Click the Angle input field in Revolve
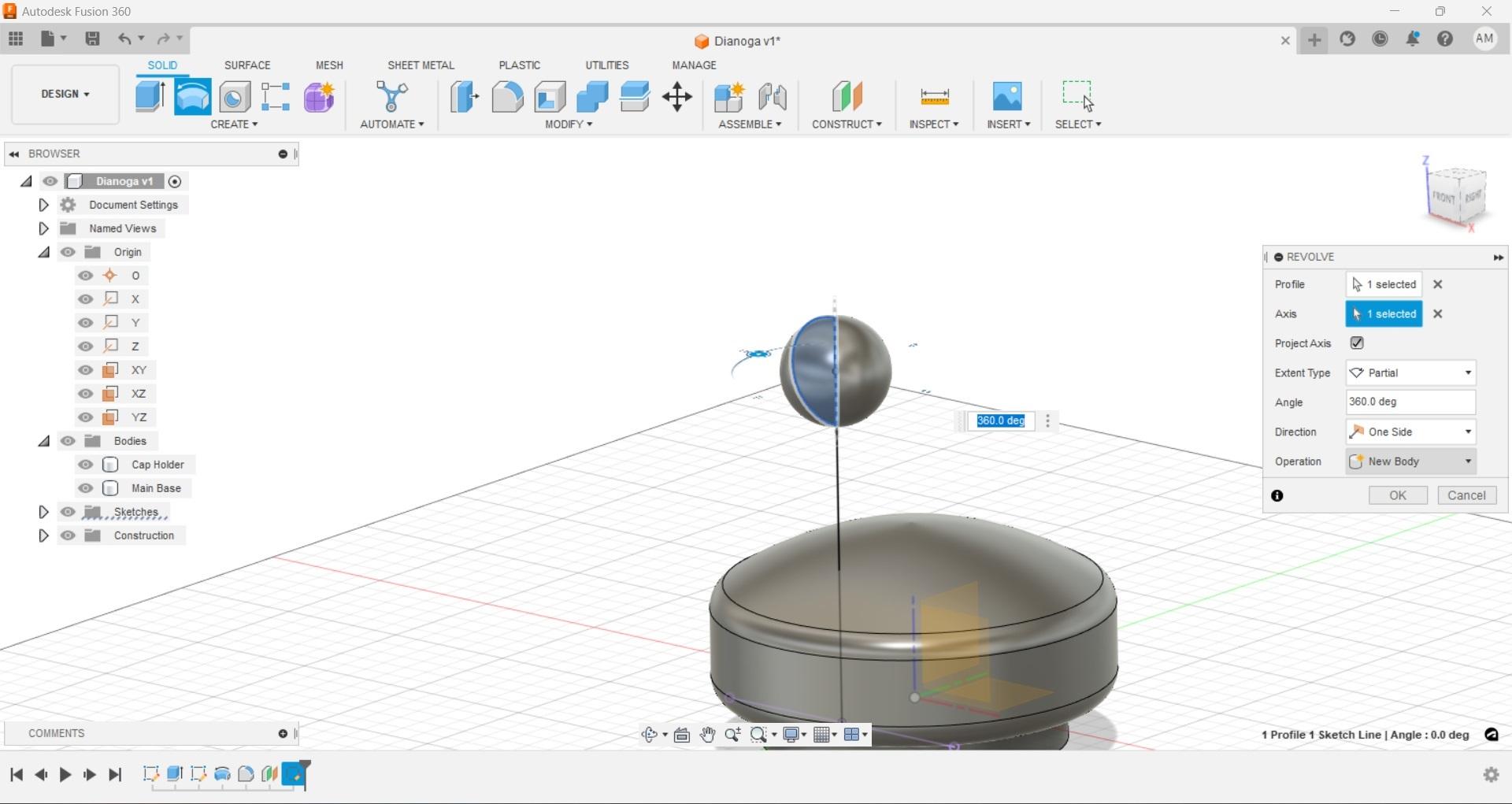The image size is (1512, 804). click(1410, 402)
